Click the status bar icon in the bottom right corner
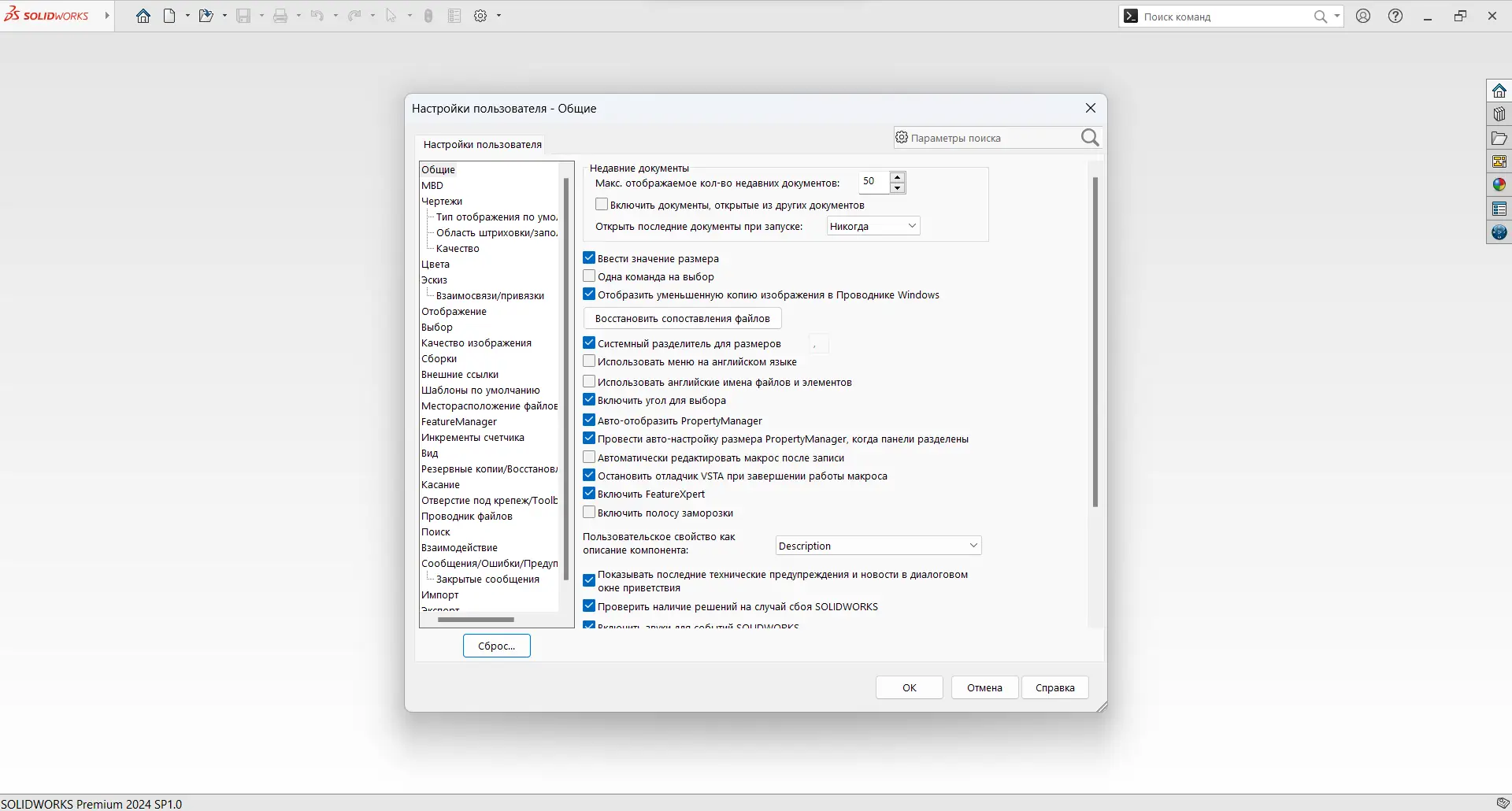The image size is (1512, 811). (x=1503, y=803)
